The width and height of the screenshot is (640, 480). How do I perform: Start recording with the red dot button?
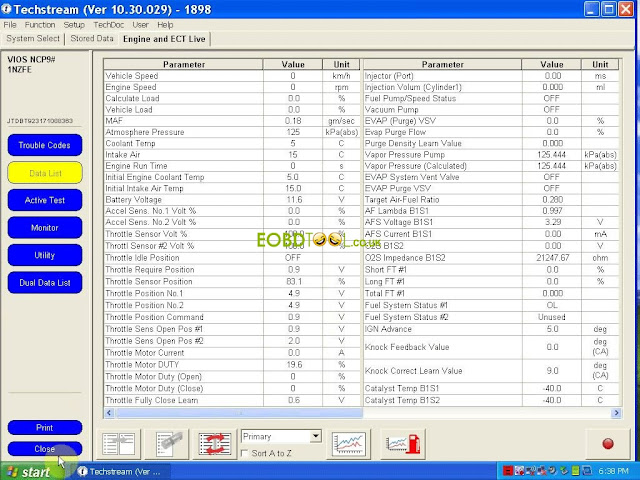[x=608, y=444]
